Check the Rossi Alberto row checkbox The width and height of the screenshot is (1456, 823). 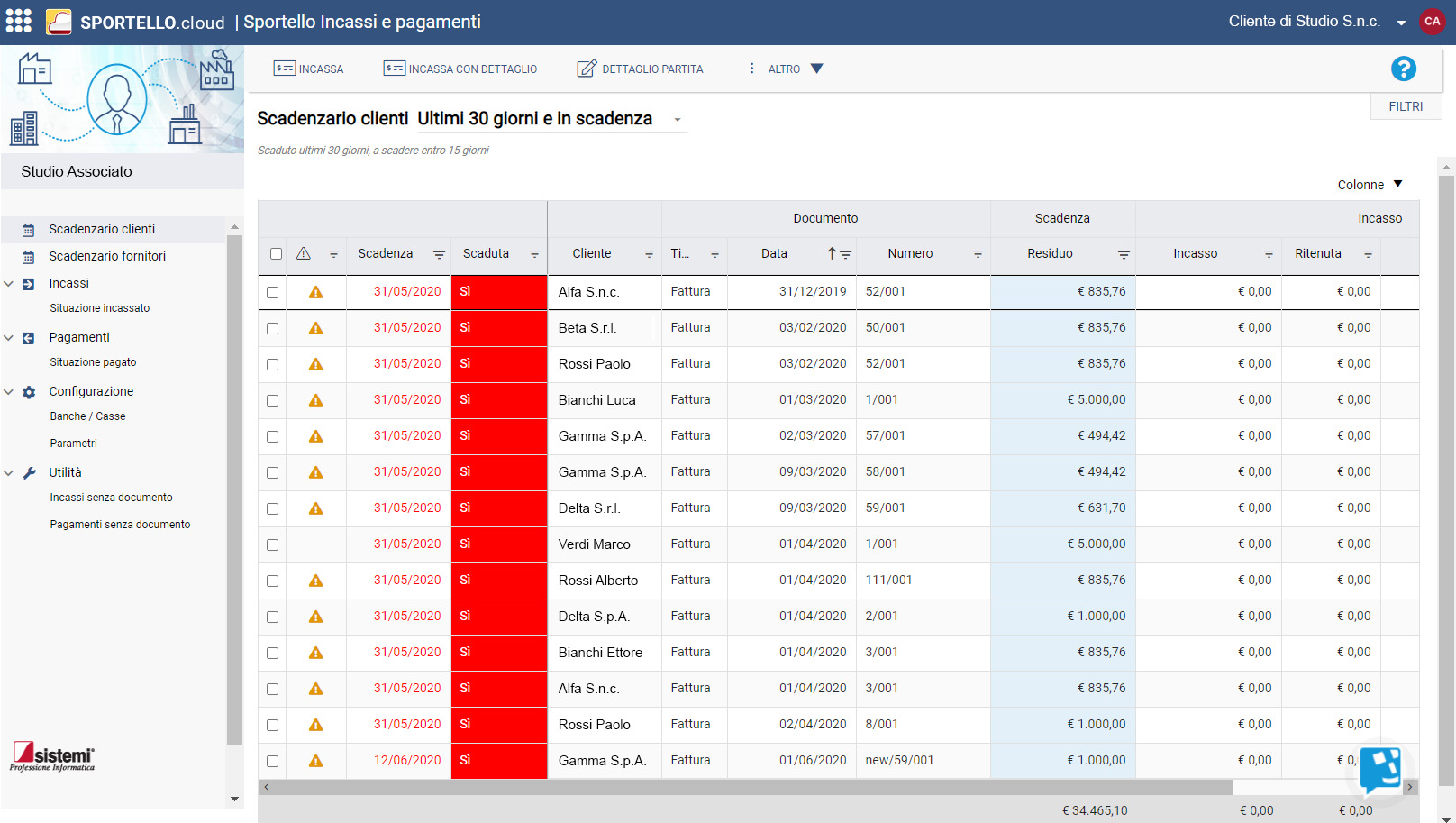point(272,581)
